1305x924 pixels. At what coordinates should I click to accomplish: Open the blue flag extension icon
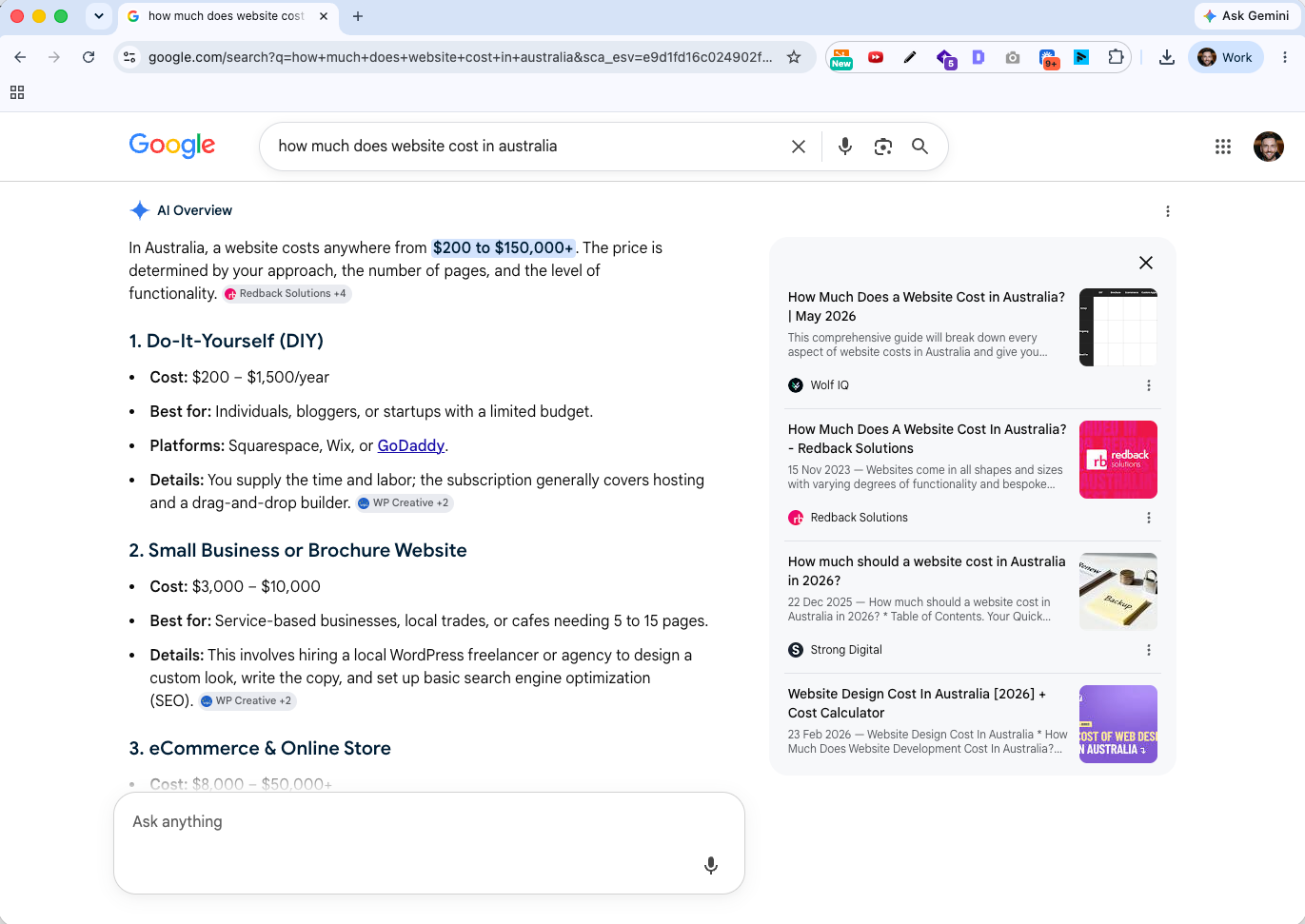coord(1081,57)
